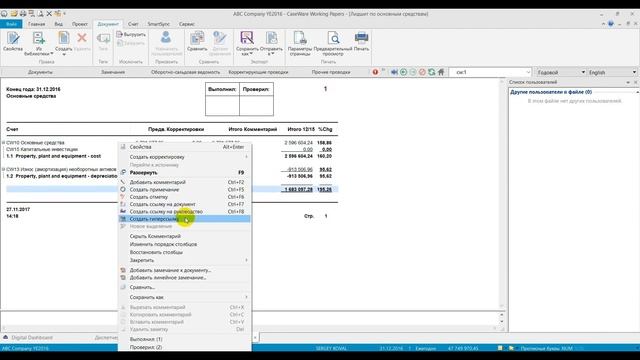Open the Счет ribbon tab
This screenshot has width=640, height=360.
133,24
